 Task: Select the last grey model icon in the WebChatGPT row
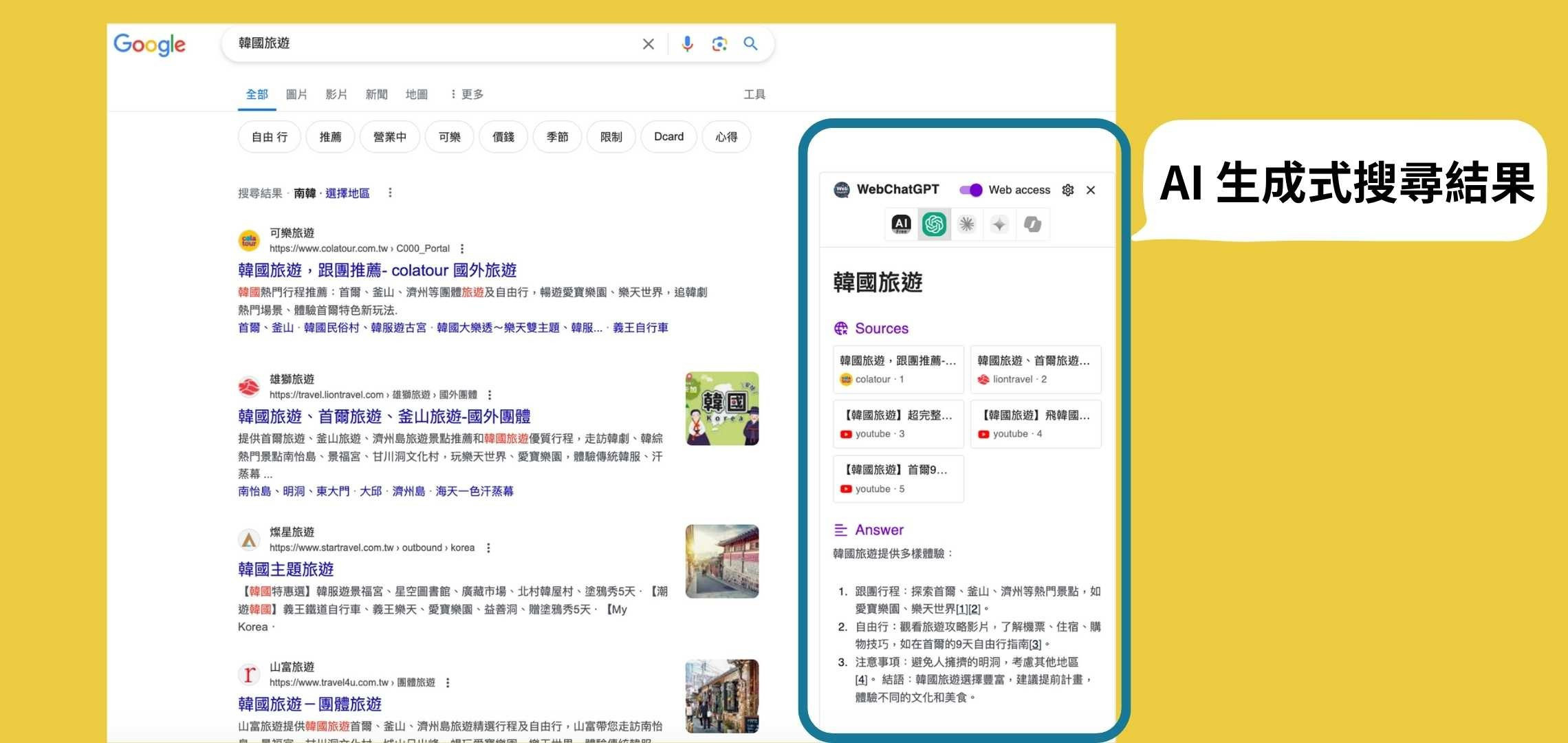coord(1032,224)
